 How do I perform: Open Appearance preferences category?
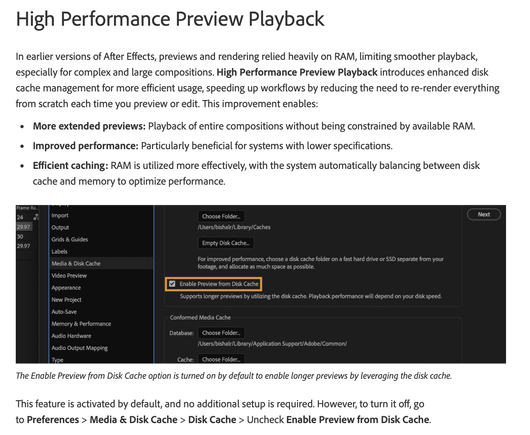66,288
